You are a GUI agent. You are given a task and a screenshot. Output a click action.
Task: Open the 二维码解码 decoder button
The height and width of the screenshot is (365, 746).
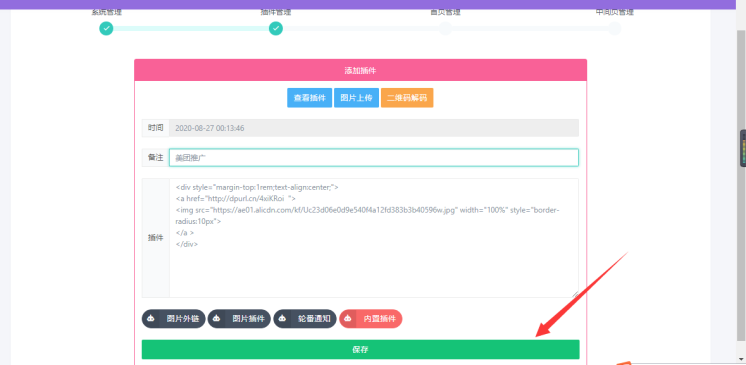tap(407, 98)
